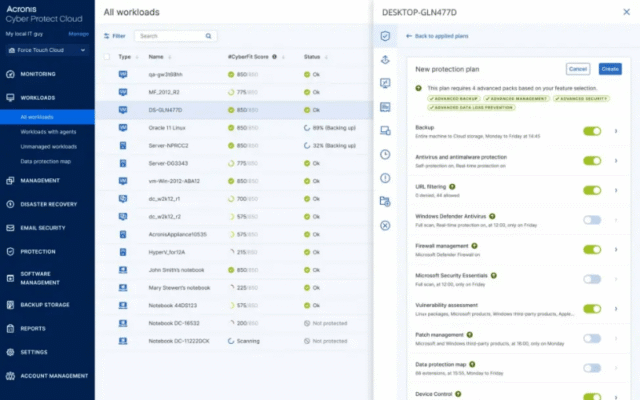Screen dimensions: 640x400
Task: Click the Account Management icon
Action: (10, 376)
